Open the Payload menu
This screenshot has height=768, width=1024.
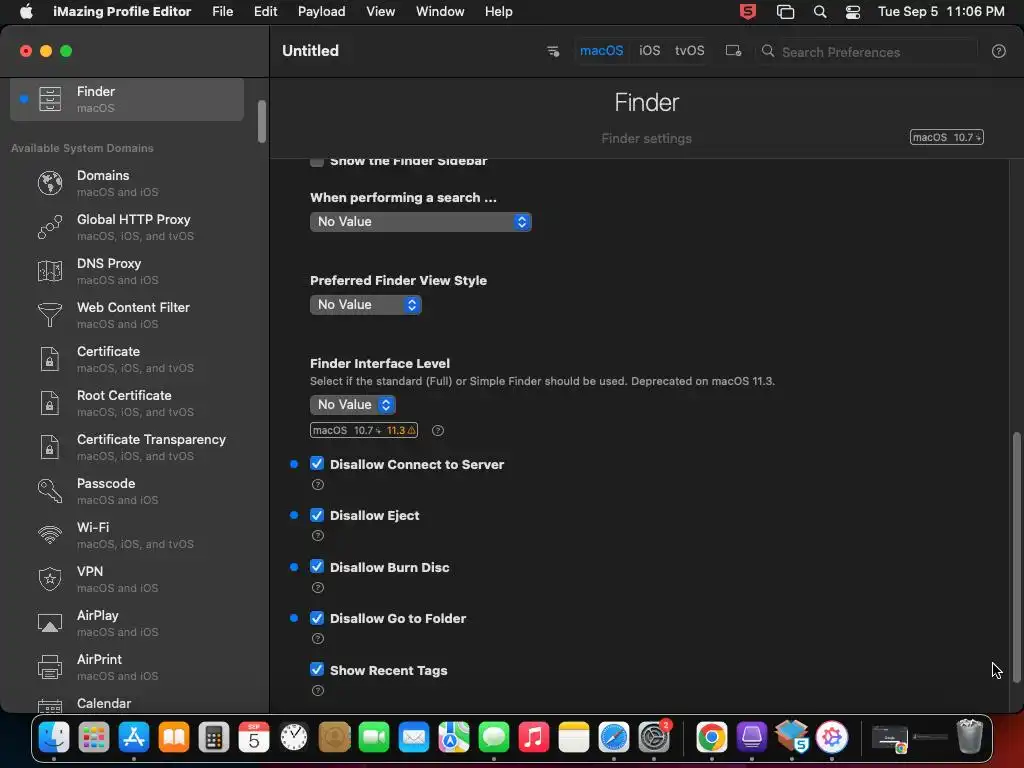coord(321,12)
